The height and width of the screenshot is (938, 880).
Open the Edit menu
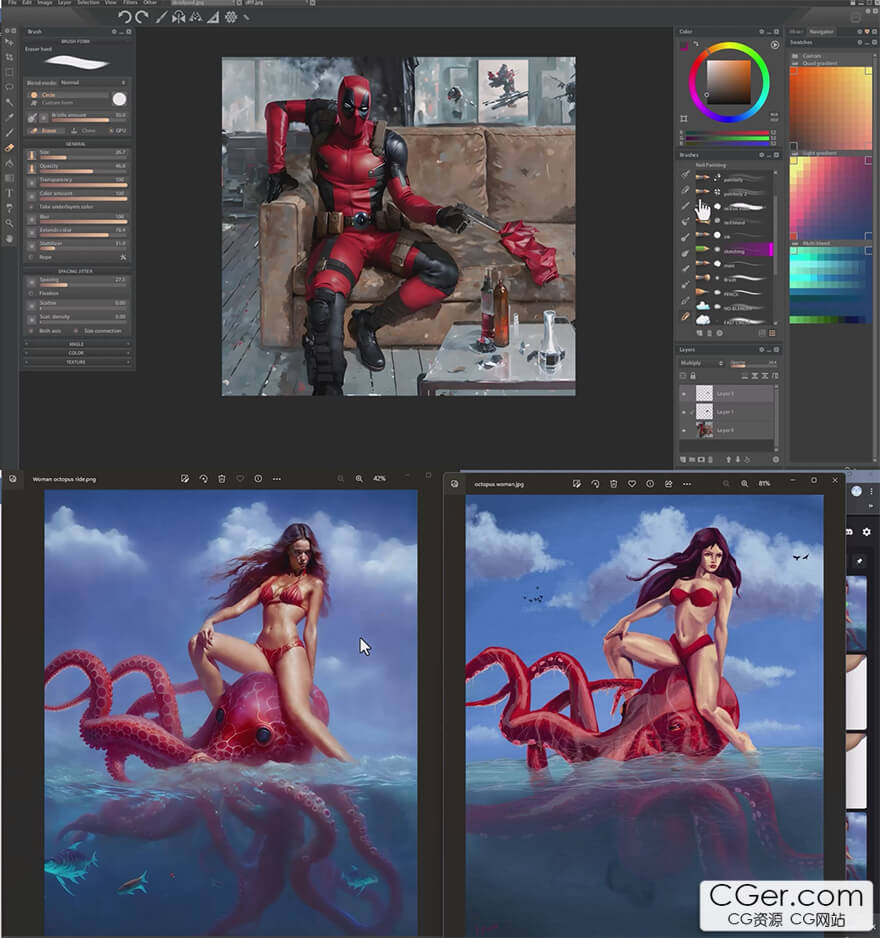pyautogui.click(x=27, y=2)
